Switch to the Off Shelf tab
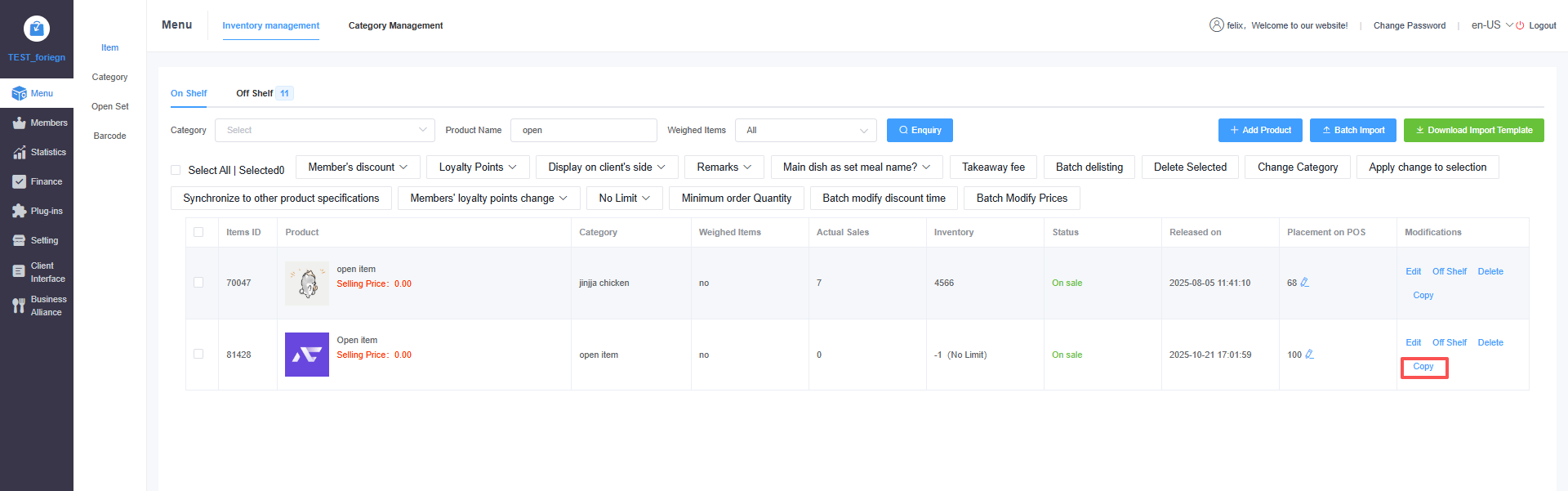The image size is (1568, 491). click(x=255, y=93)
